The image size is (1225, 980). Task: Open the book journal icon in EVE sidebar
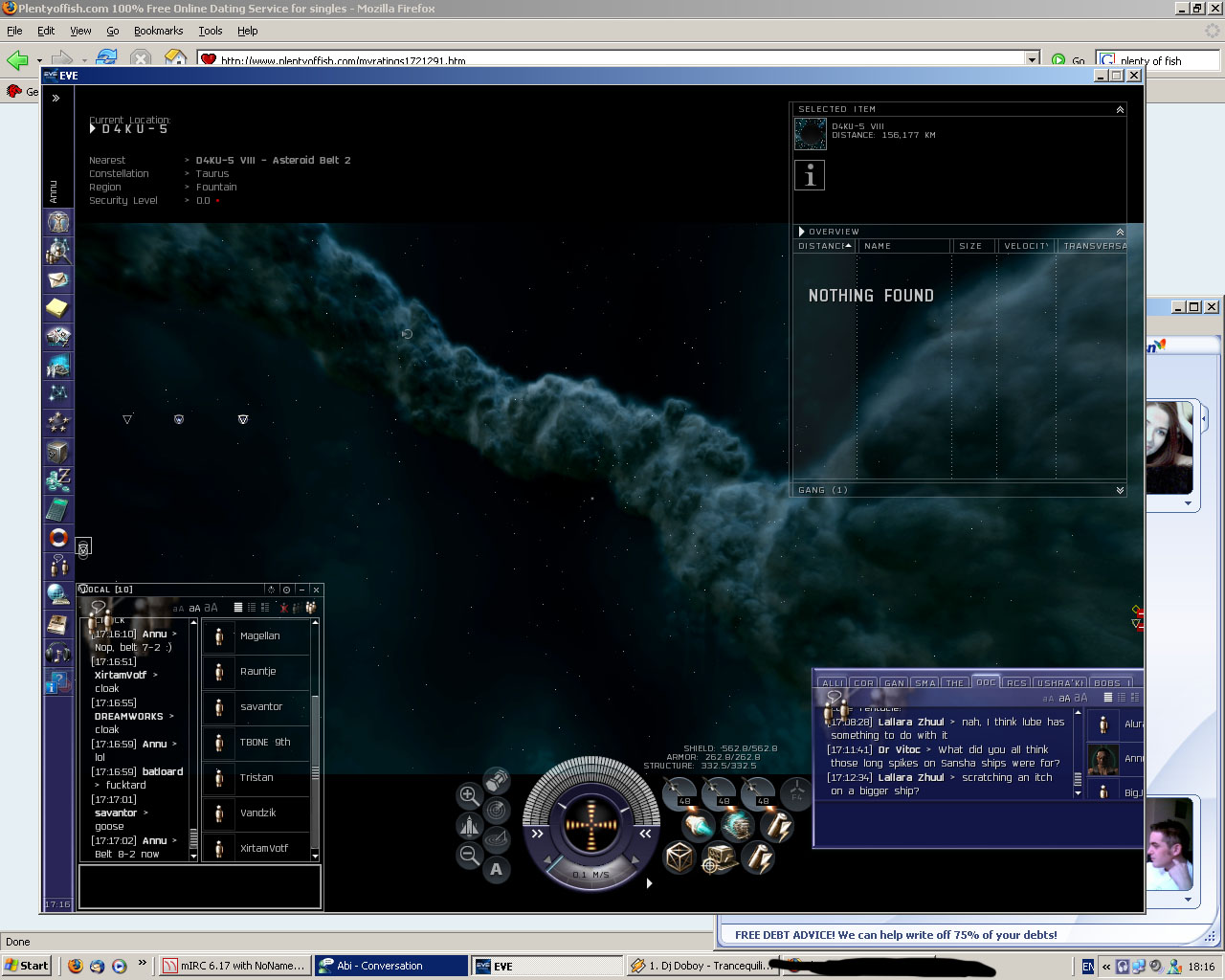click(x=58, y=624)
